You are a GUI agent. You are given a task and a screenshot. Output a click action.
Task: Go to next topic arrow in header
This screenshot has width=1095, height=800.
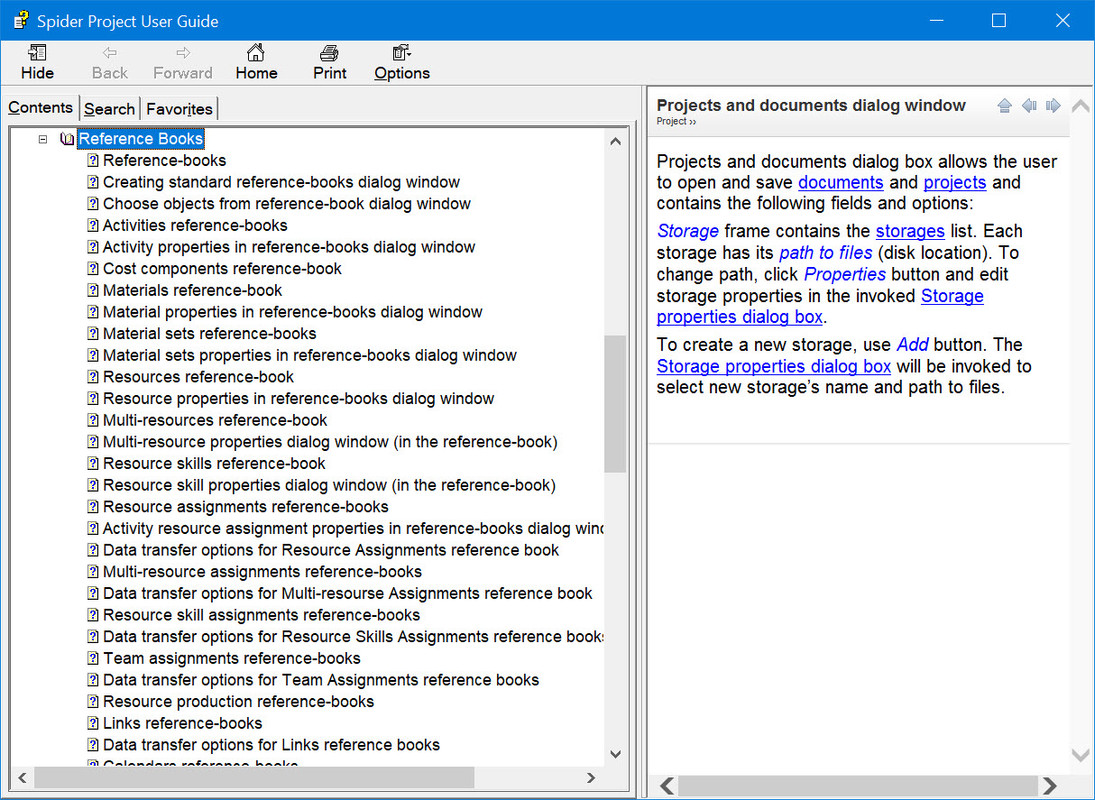[1053, 105]
